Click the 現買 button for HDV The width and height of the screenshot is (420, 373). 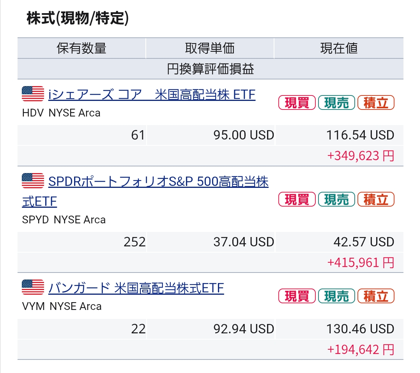pos(297,103)
